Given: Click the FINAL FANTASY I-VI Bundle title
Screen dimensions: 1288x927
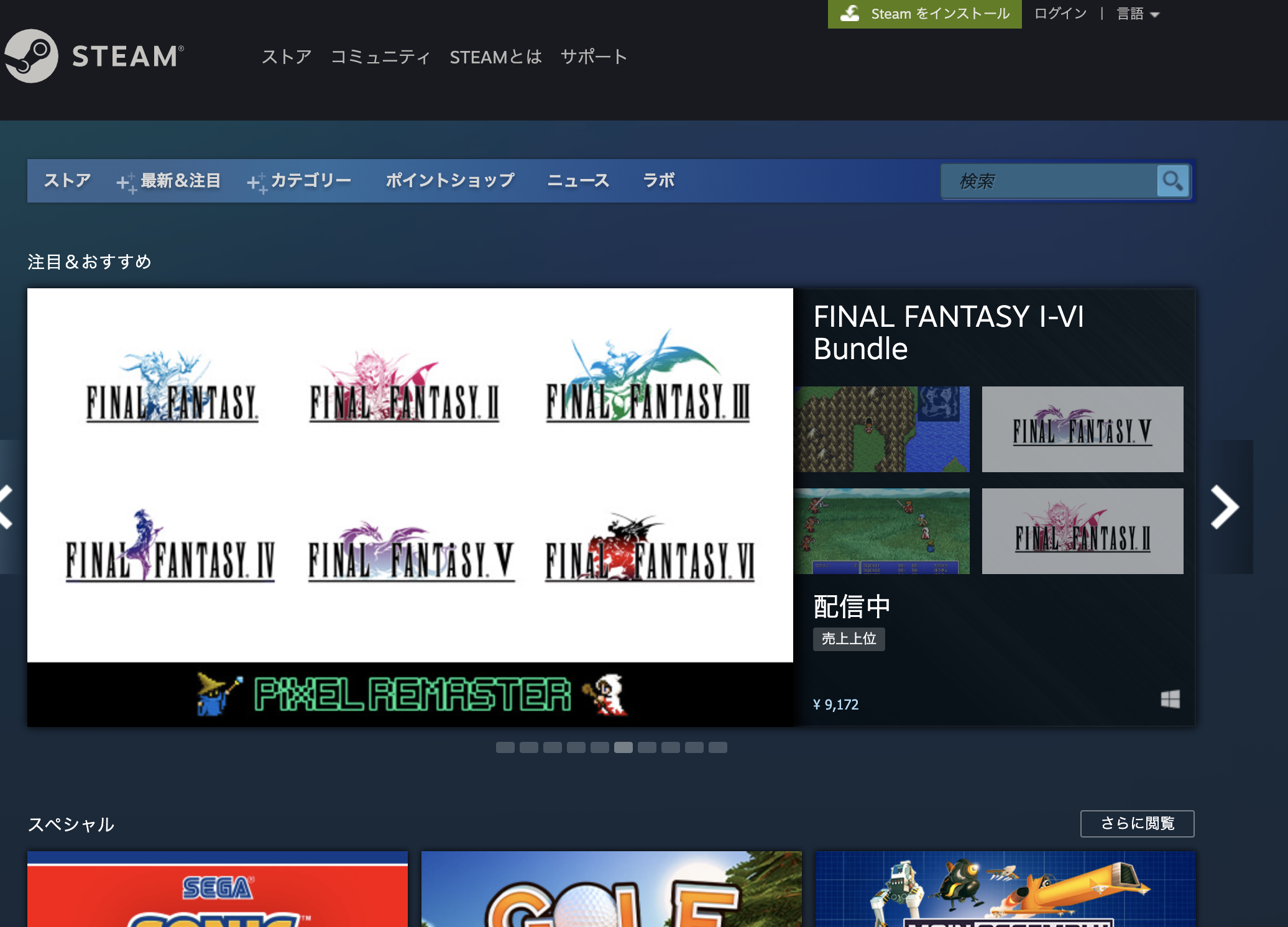Looking at the screenshot, I should [949, 332].
